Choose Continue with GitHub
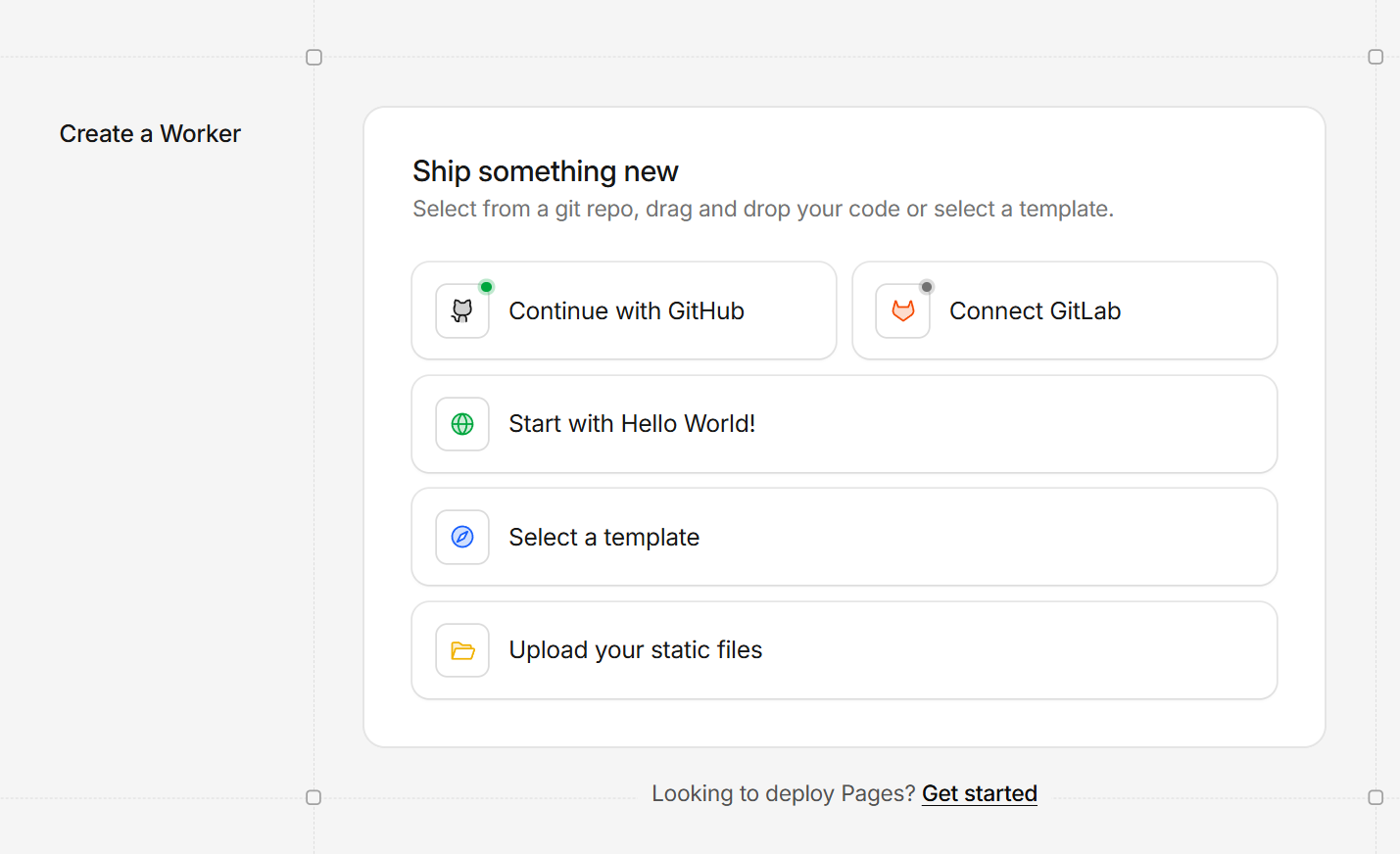1400x854 pixels. (626, 311)
